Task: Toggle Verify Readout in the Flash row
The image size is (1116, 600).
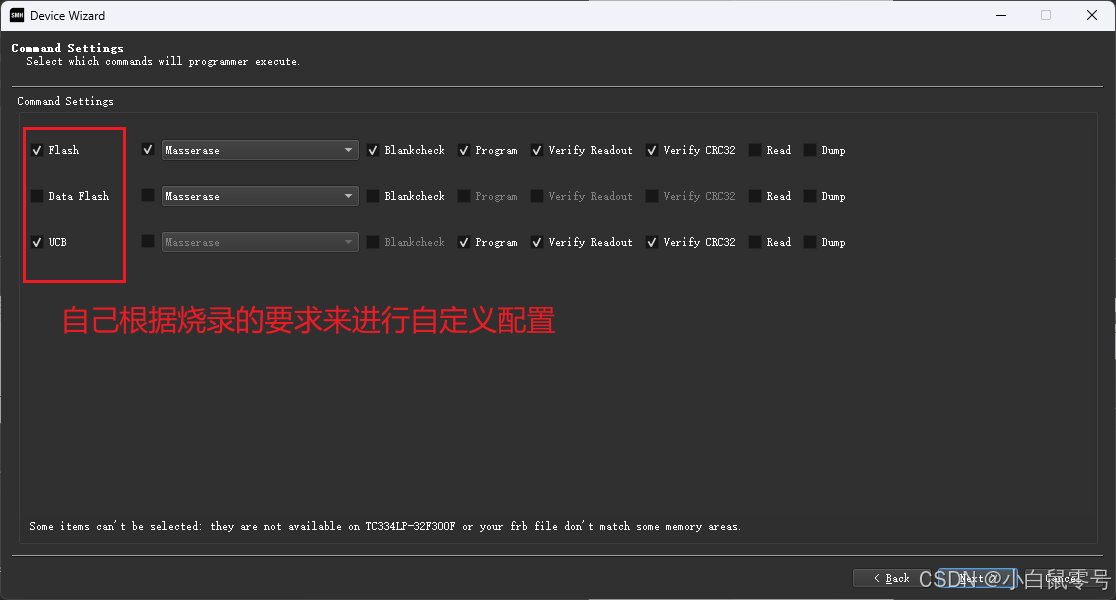Action: 537,149
